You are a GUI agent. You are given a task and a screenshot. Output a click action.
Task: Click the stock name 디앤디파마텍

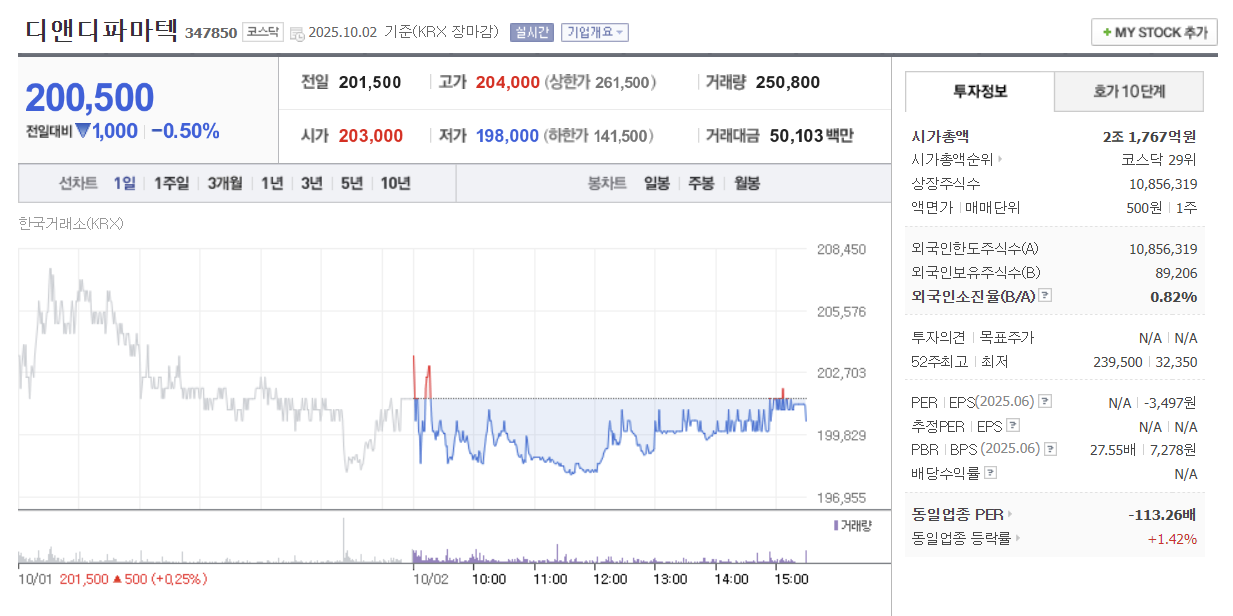tap(101, 31)
